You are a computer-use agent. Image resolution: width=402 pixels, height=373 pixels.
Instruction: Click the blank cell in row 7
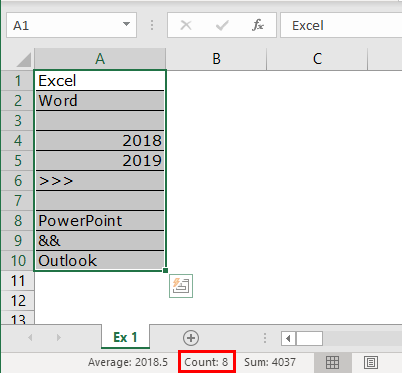100,201
